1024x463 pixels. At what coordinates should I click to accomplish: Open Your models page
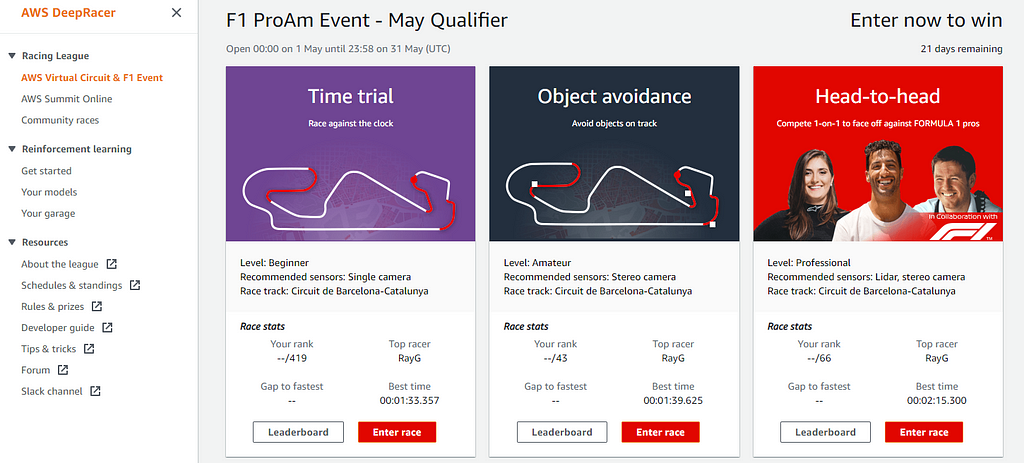pos(49,192)
